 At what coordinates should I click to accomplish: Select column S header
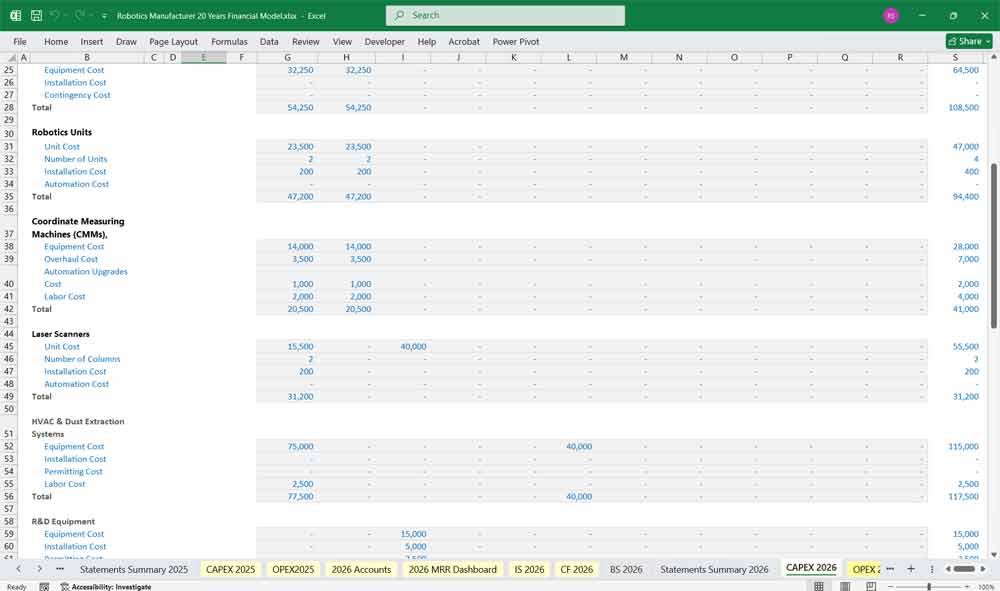coord(955,57)
